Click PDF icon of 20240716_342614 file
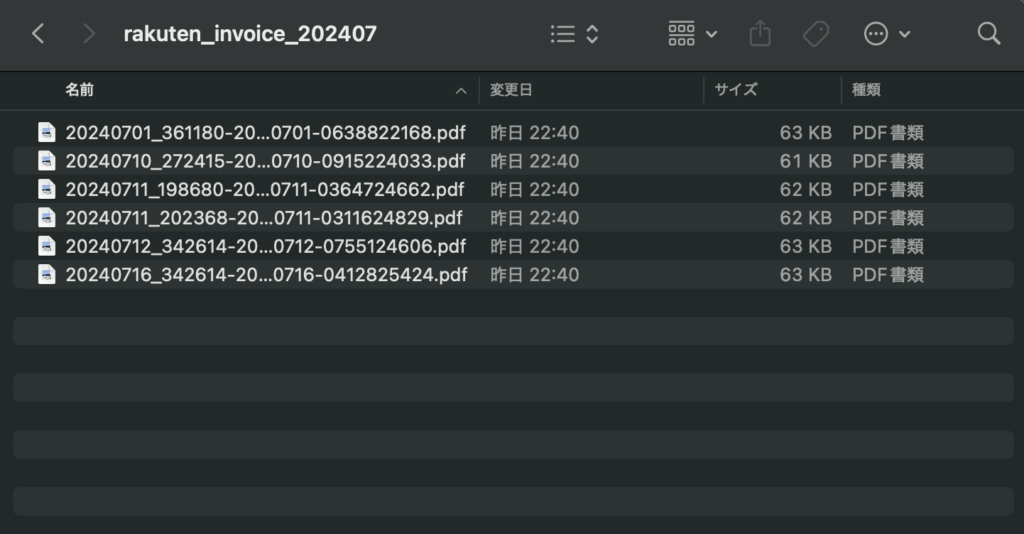 [x=46, y=275]
